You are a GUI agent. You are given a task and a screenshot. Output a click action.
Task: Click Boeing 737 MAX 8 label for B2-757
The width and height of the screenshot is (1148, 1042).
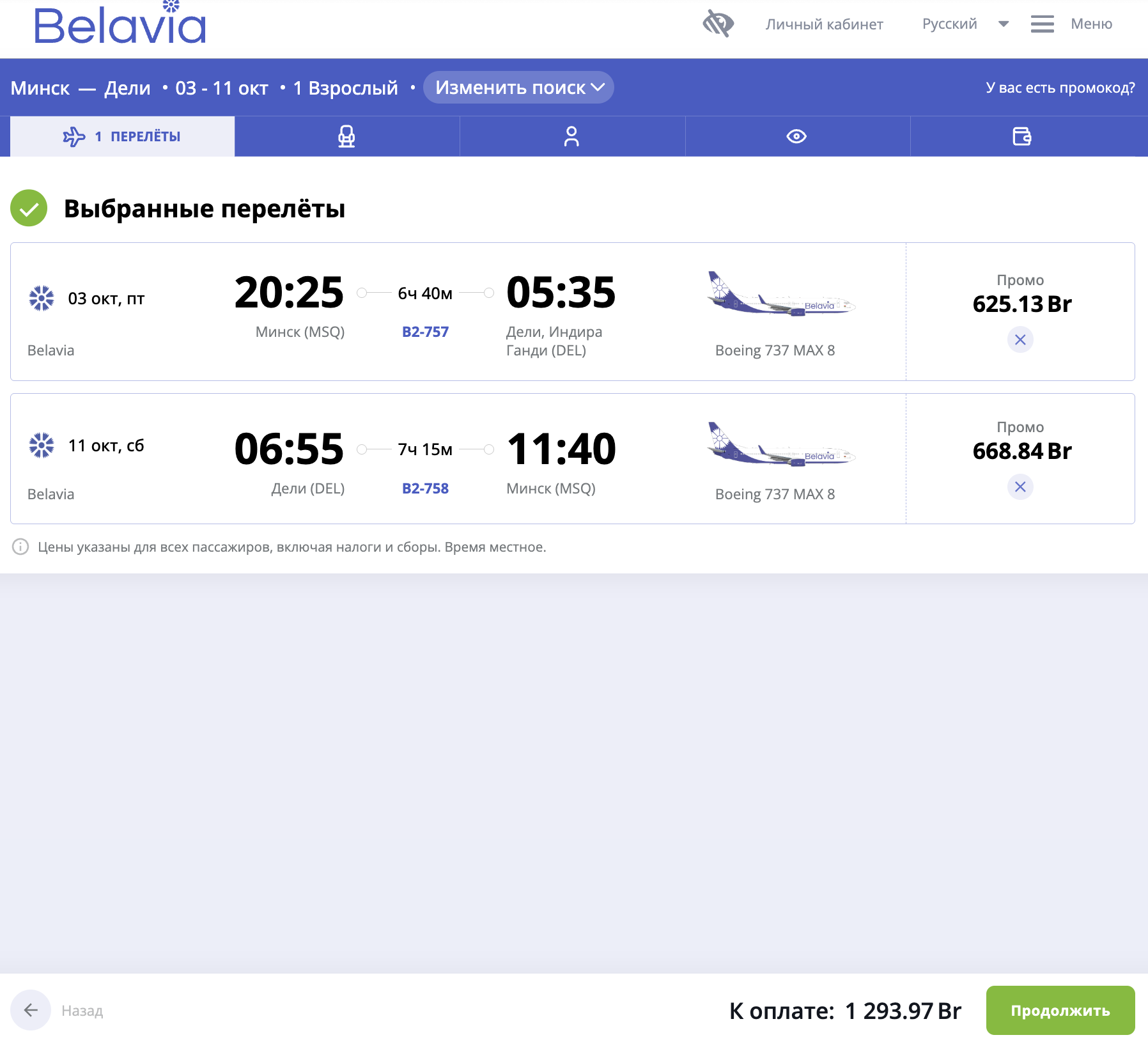click(x=775, y=350)
